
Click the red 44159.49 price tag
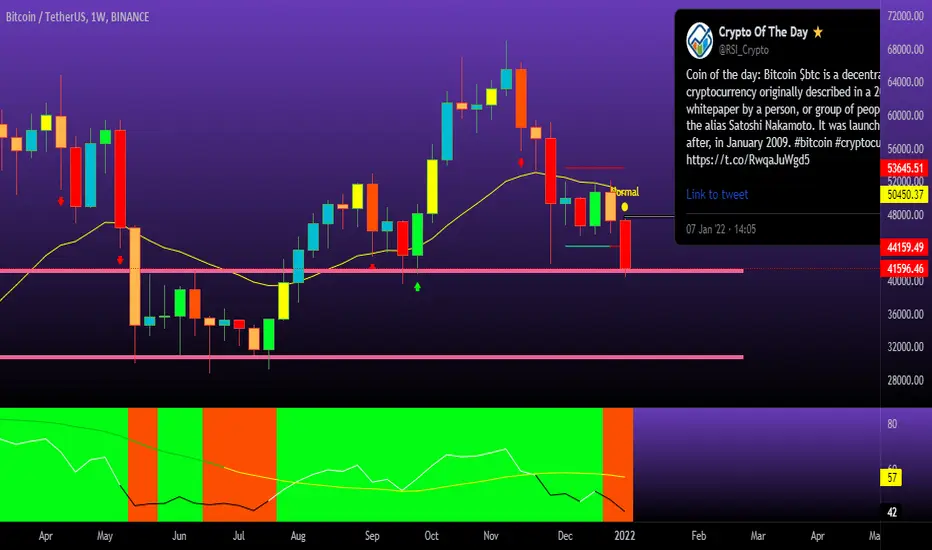tap(905, 247)
